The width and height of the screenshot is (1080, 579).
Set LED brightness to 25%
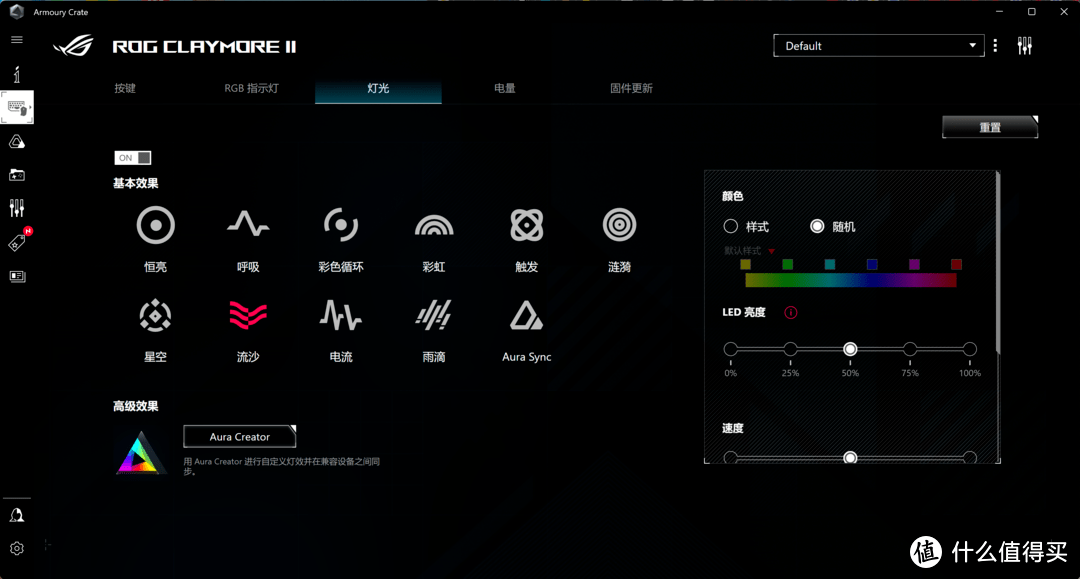click(791, 349)
